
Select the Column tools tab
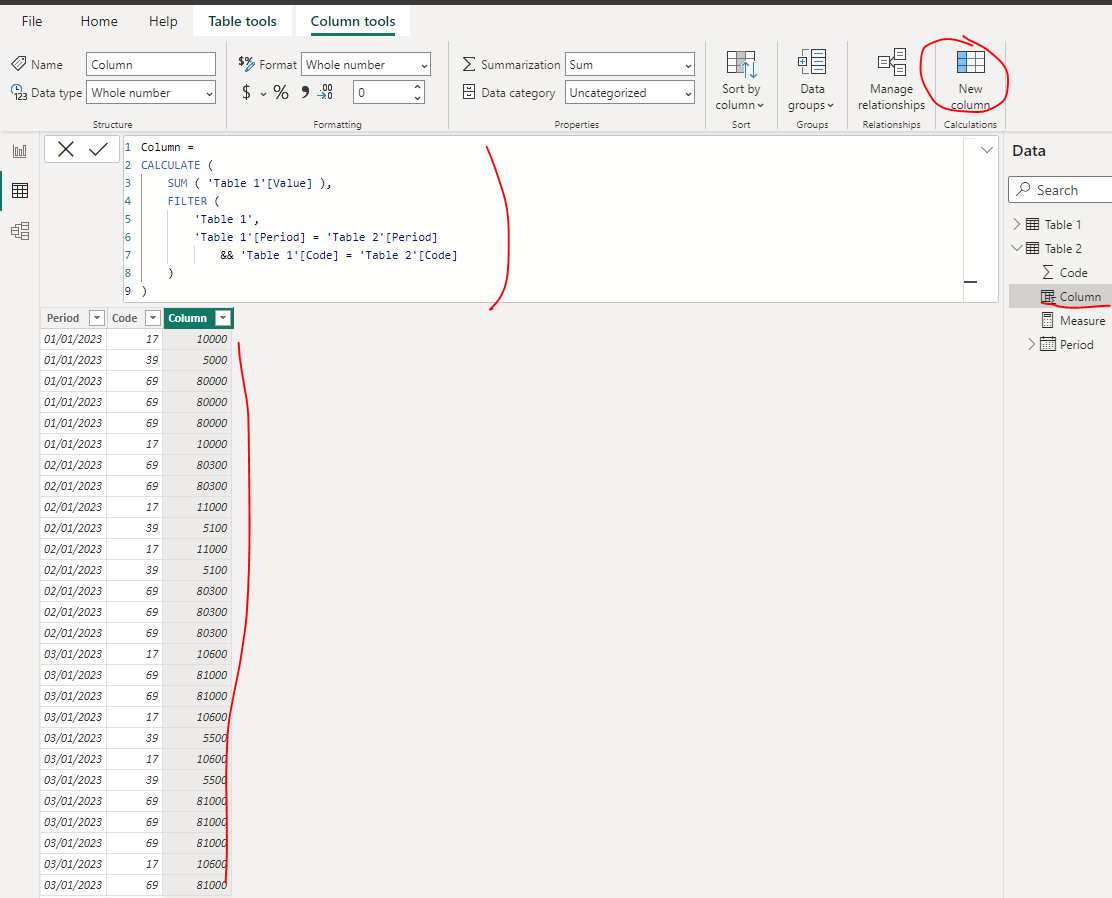[352, 21]
